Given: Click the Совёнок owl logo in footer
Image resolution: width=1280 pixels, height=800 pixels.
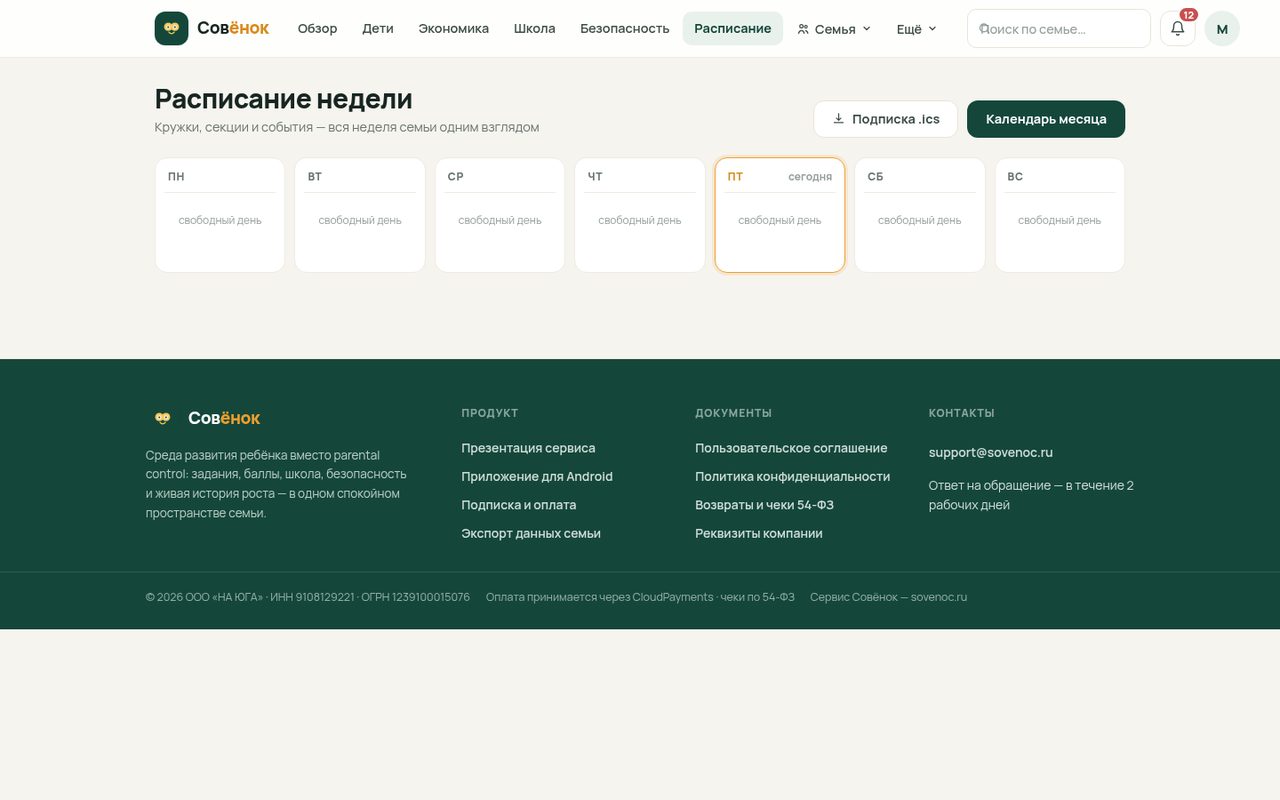Looking at the screenshot, I should (x=203, y=418).
